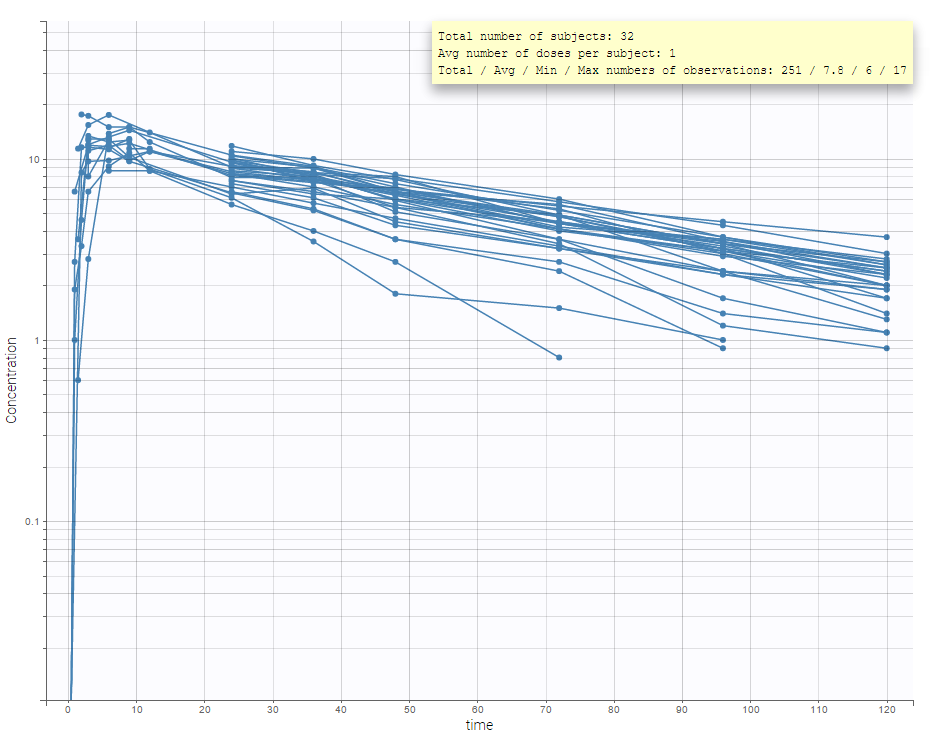
Task: Click the 'time' x-axis label
Action: point(479,725)
